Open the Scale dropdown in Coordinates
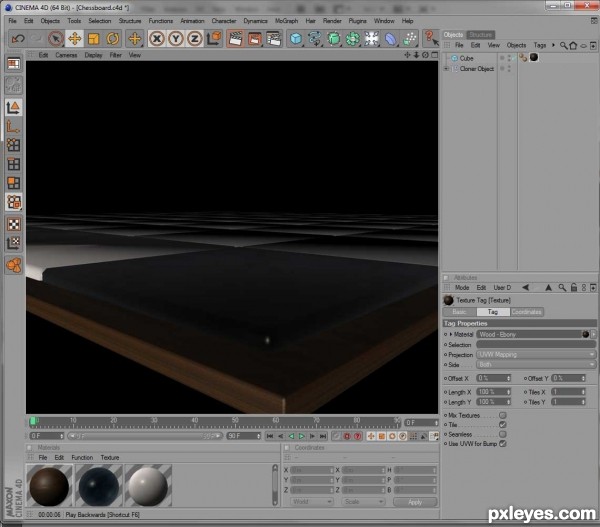 pyautogui.click(x=363, y=502)
